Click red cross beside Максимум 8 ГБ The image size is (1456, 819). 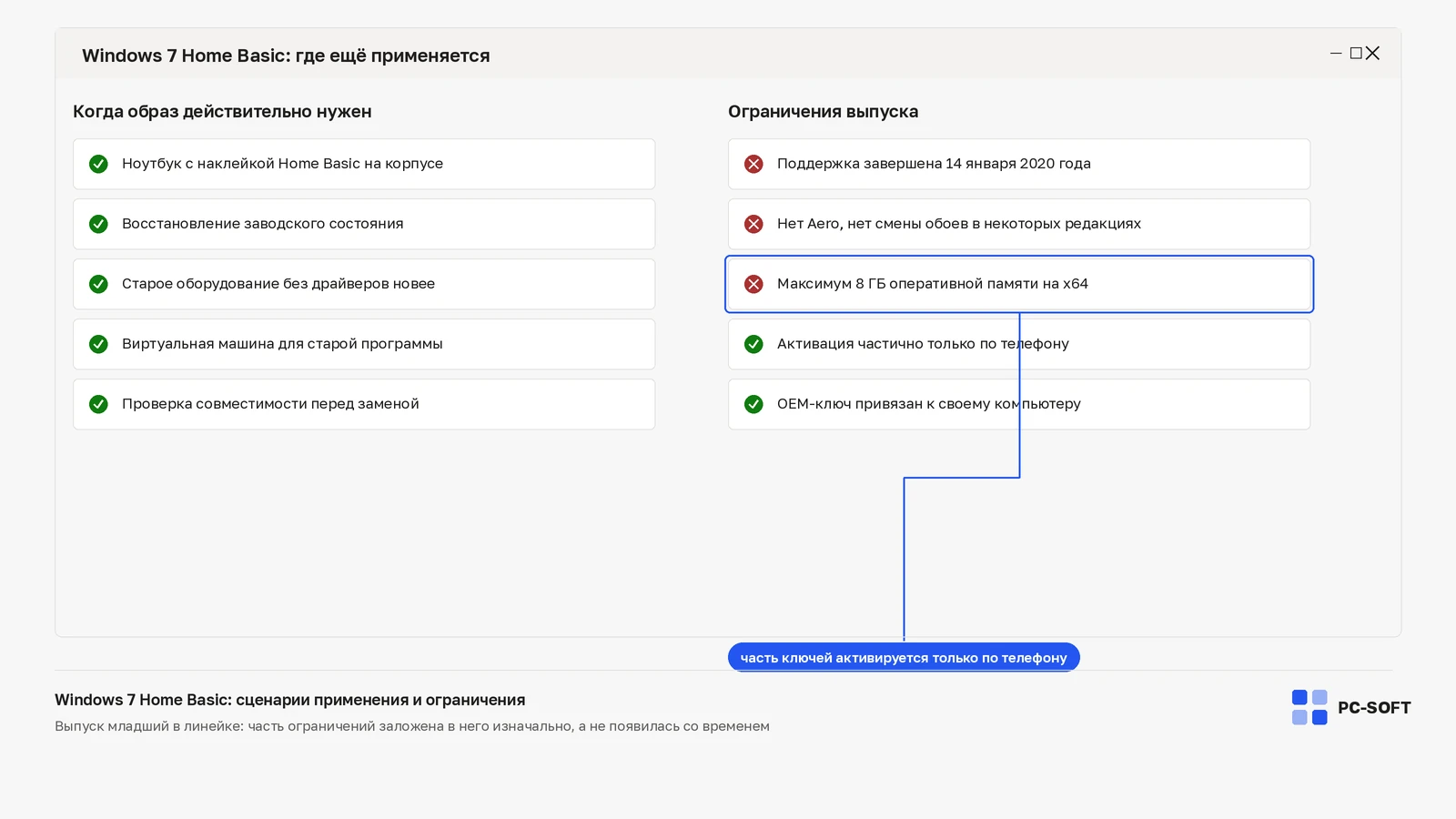point(753,284)
